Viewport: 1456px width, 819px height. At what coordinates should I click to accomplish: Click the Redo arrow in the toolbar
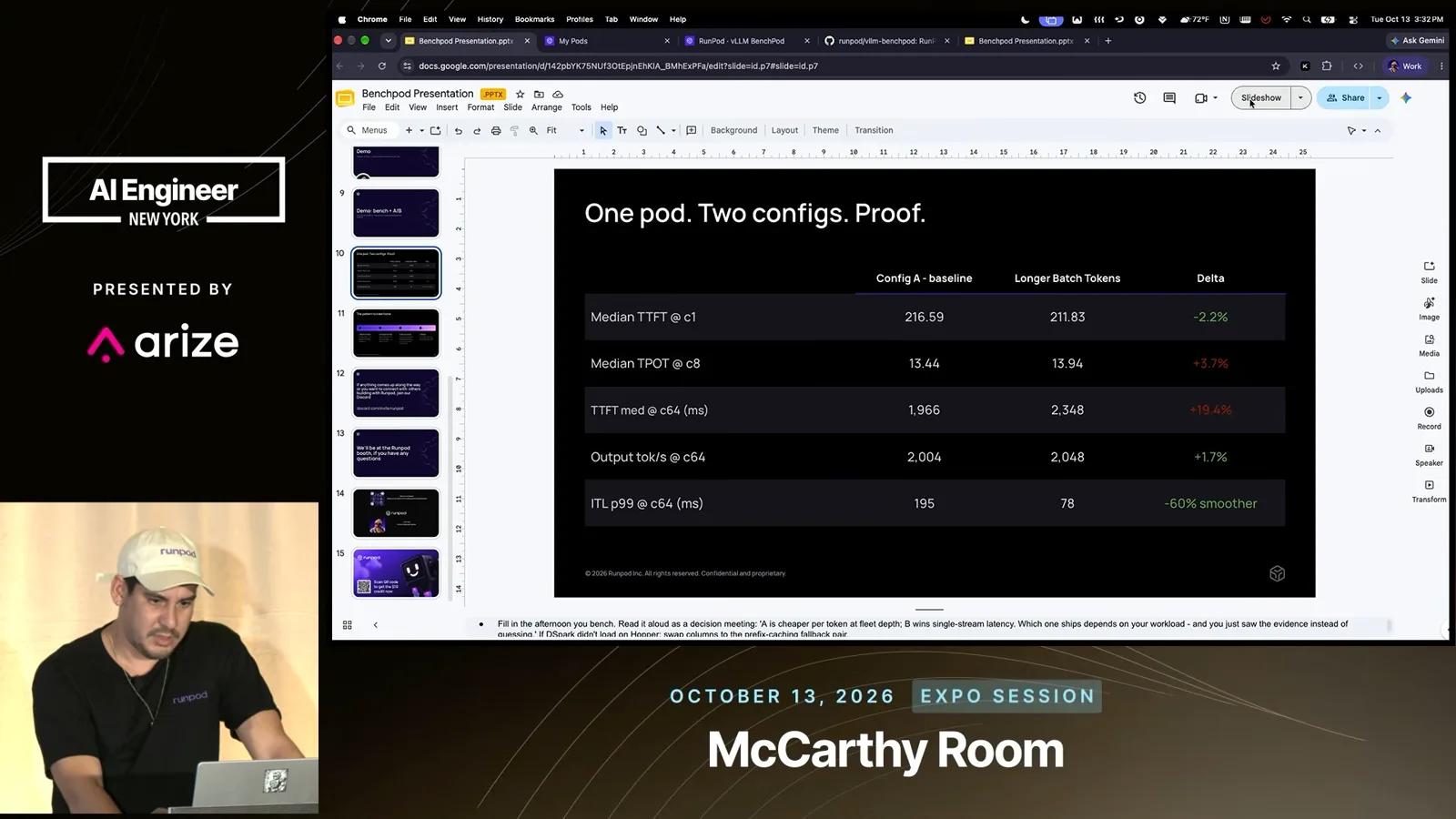pyautogui.click(x=477, y=130)
